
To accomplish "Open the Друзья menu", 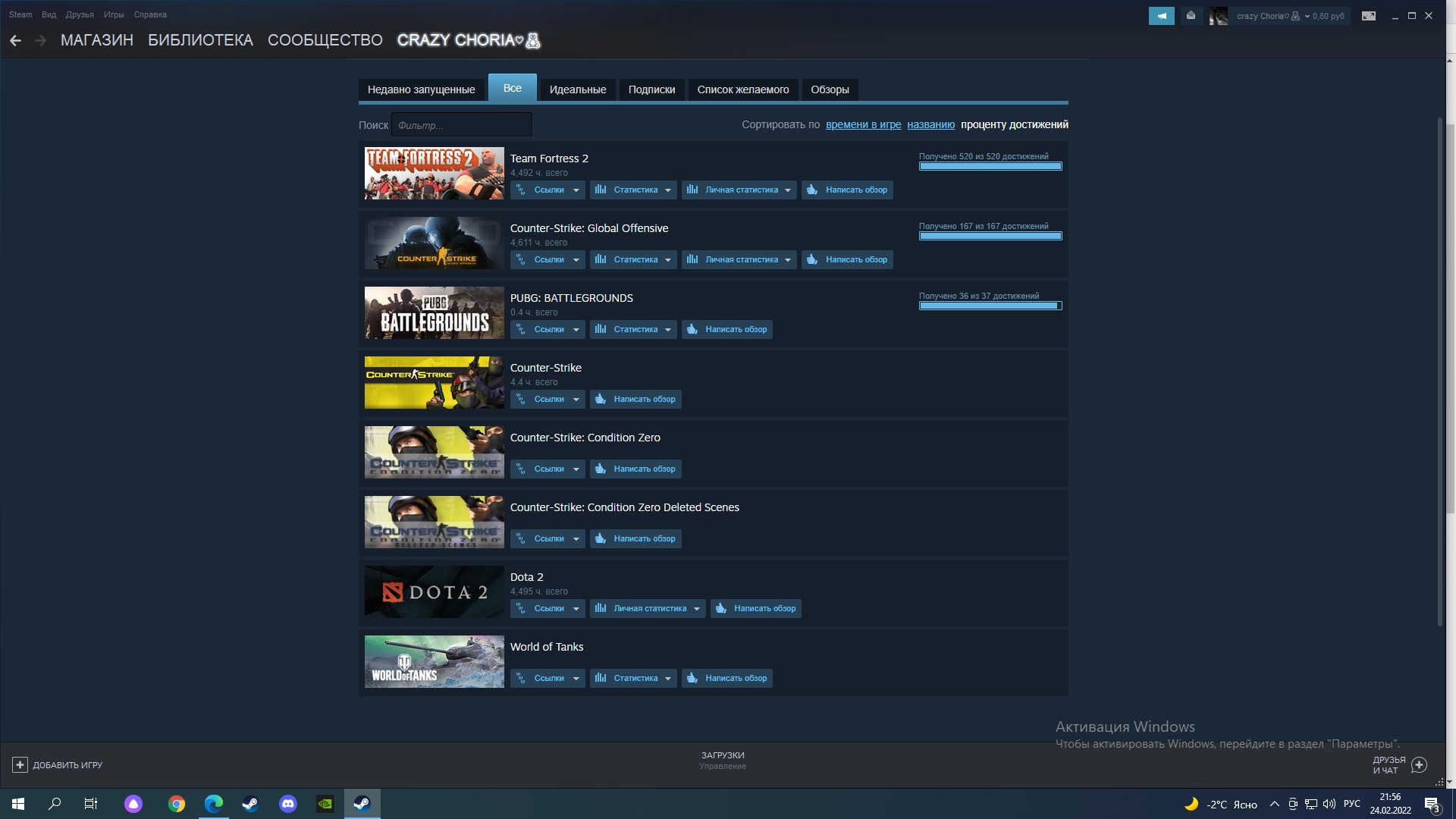I will (x=80, y=14).
